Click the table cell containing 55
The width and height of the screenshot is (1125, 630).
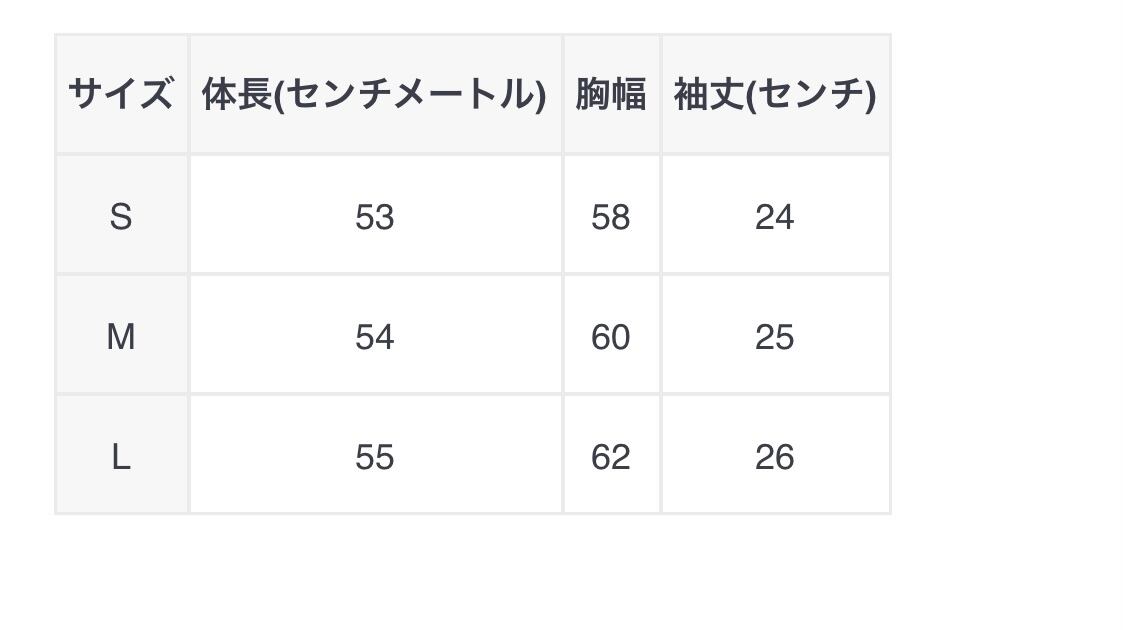(x=375, y=457)
